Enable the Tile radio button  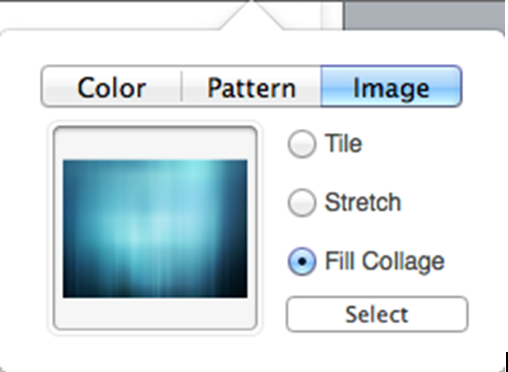302,144
